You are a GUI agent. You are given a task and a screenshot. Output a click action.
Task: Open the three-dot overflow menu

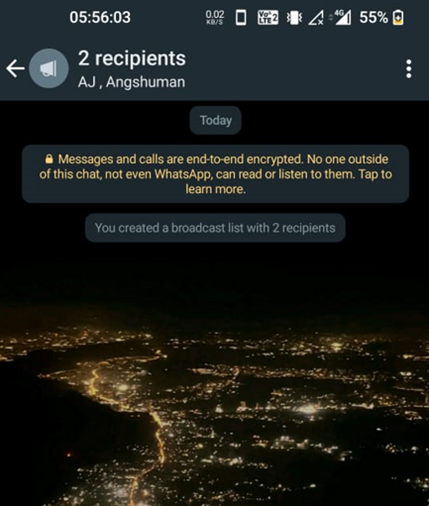[409, 69]
